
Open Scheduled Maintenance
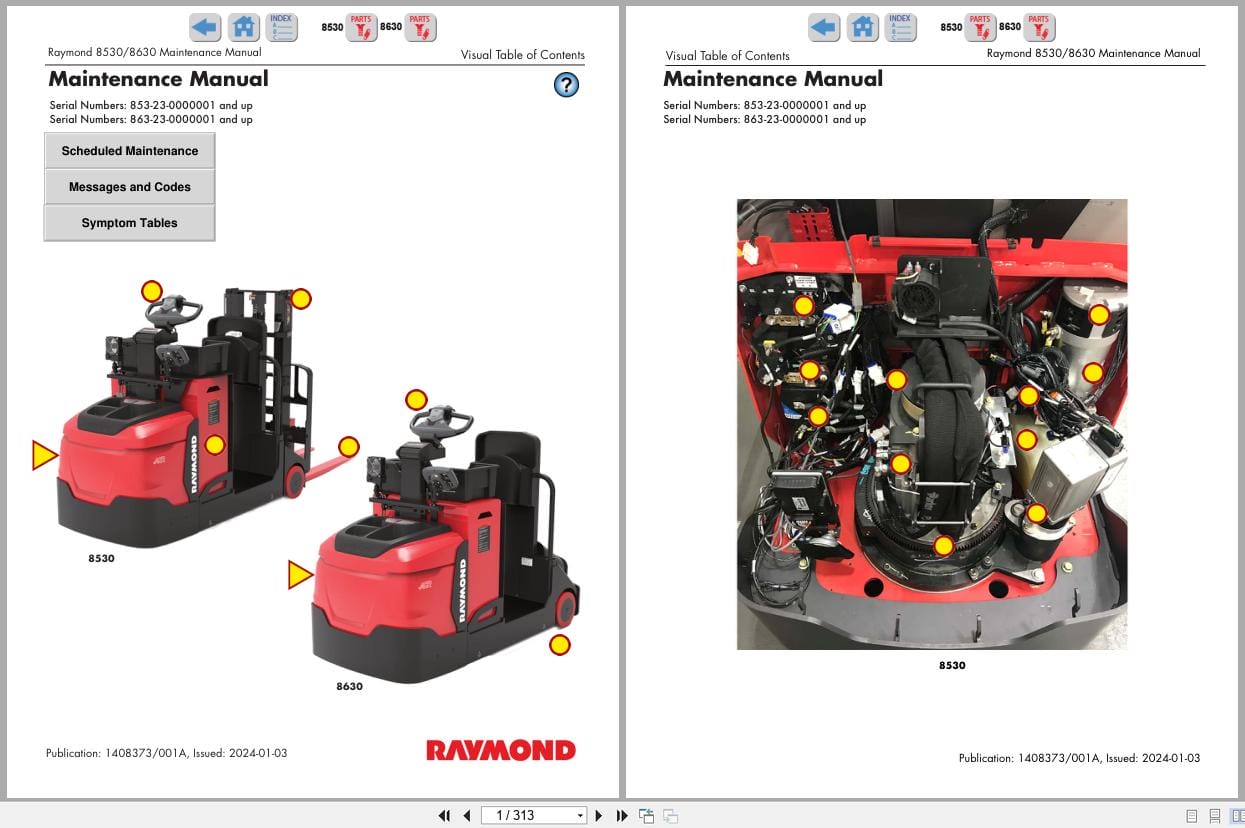click(x=130, y=151)
